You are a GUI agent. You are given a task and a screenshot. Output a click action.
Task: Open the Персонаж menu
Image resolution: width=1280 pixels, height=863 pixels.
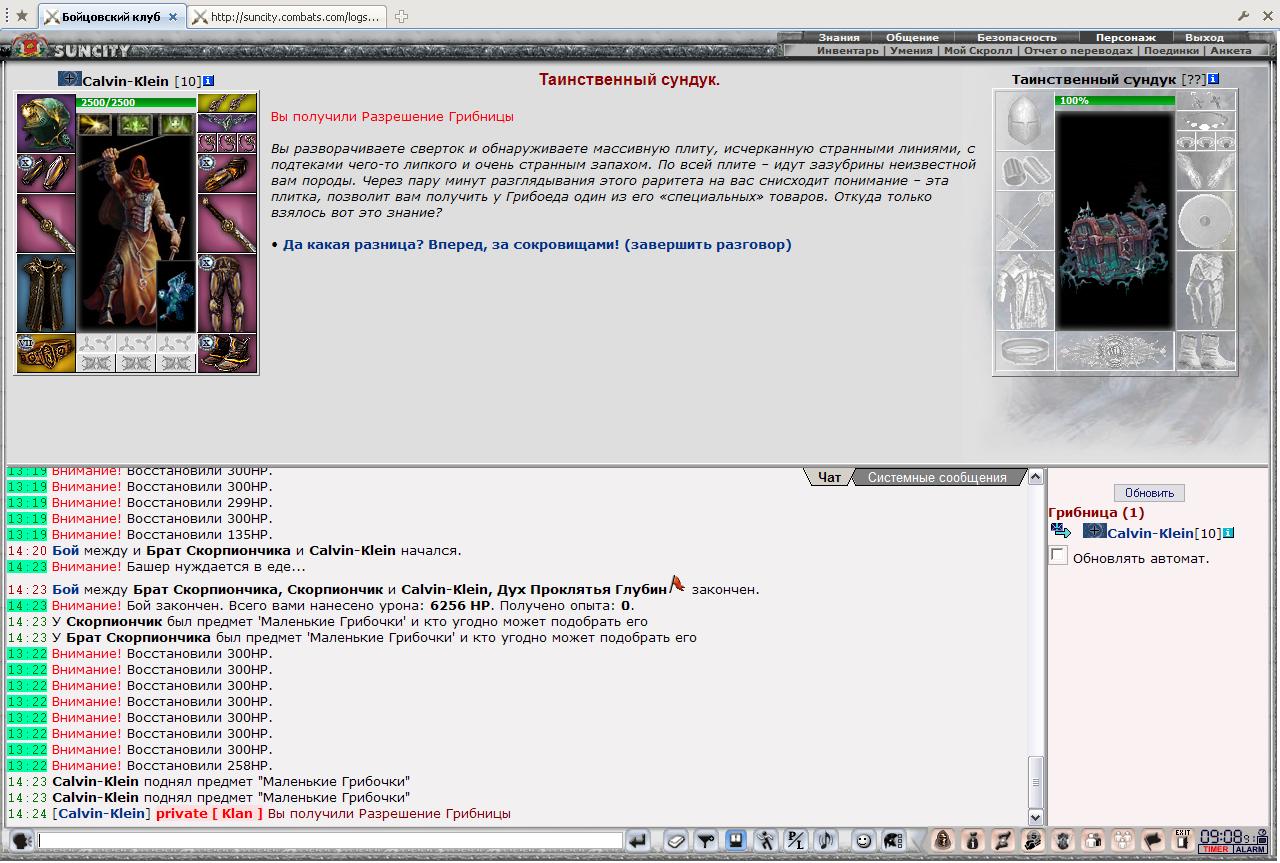(1125, 37)
